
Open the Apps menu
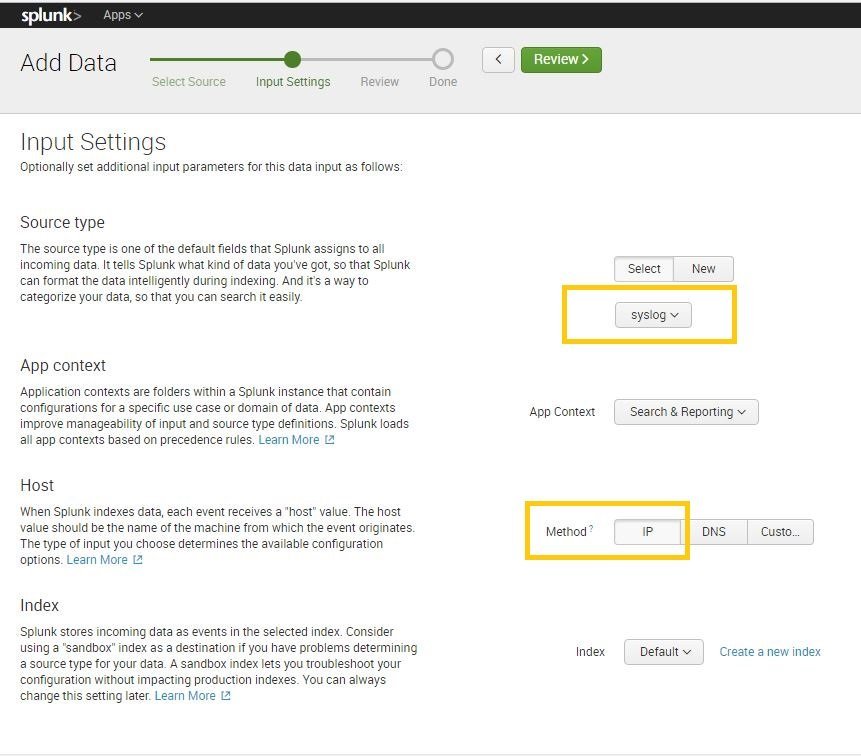click(x=123, y=15)
